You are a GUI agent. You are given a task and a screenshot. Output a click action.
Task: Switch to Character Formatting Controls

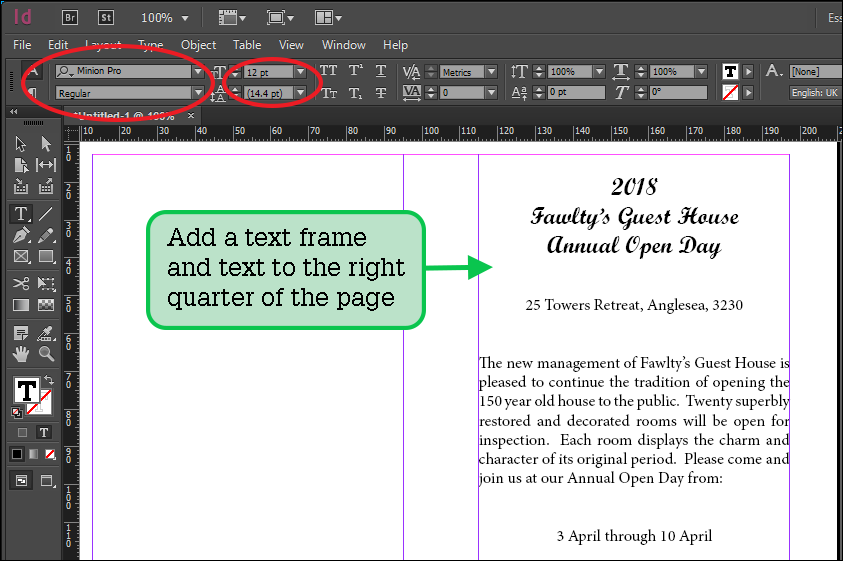point(33,71)
